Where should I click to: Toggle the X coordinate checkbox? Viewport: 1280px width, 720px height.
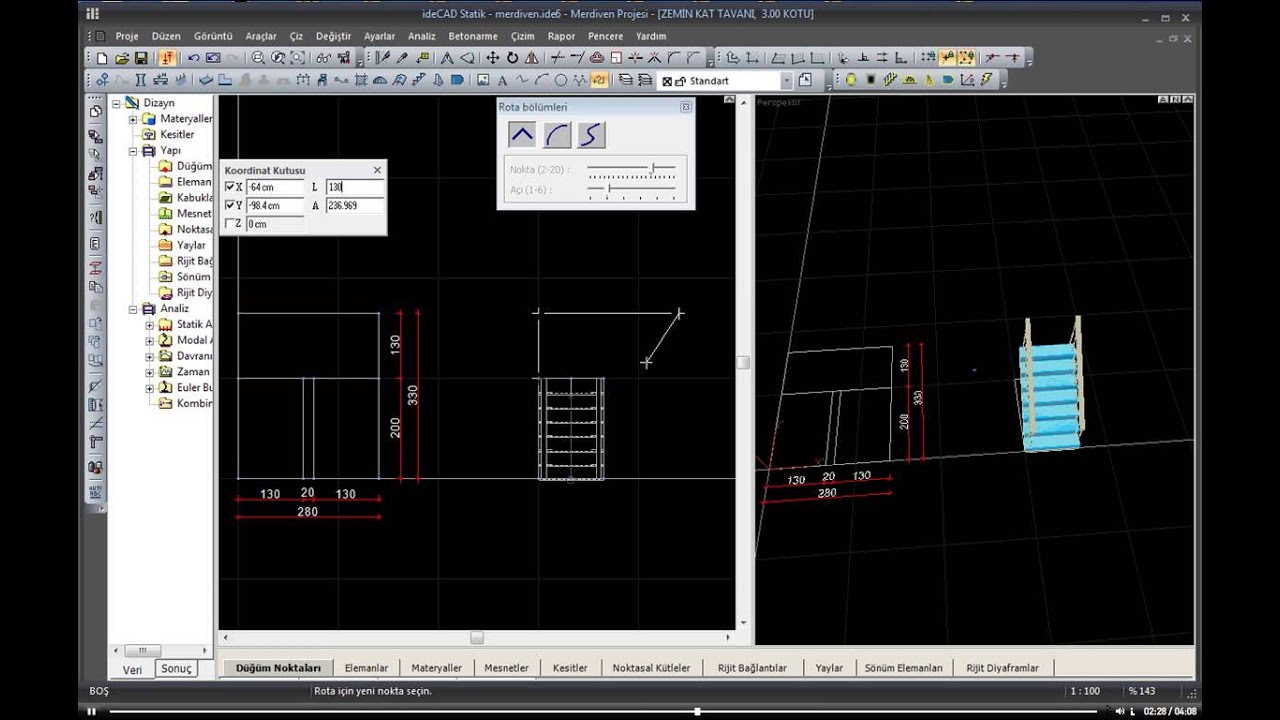tap(230, 187)
